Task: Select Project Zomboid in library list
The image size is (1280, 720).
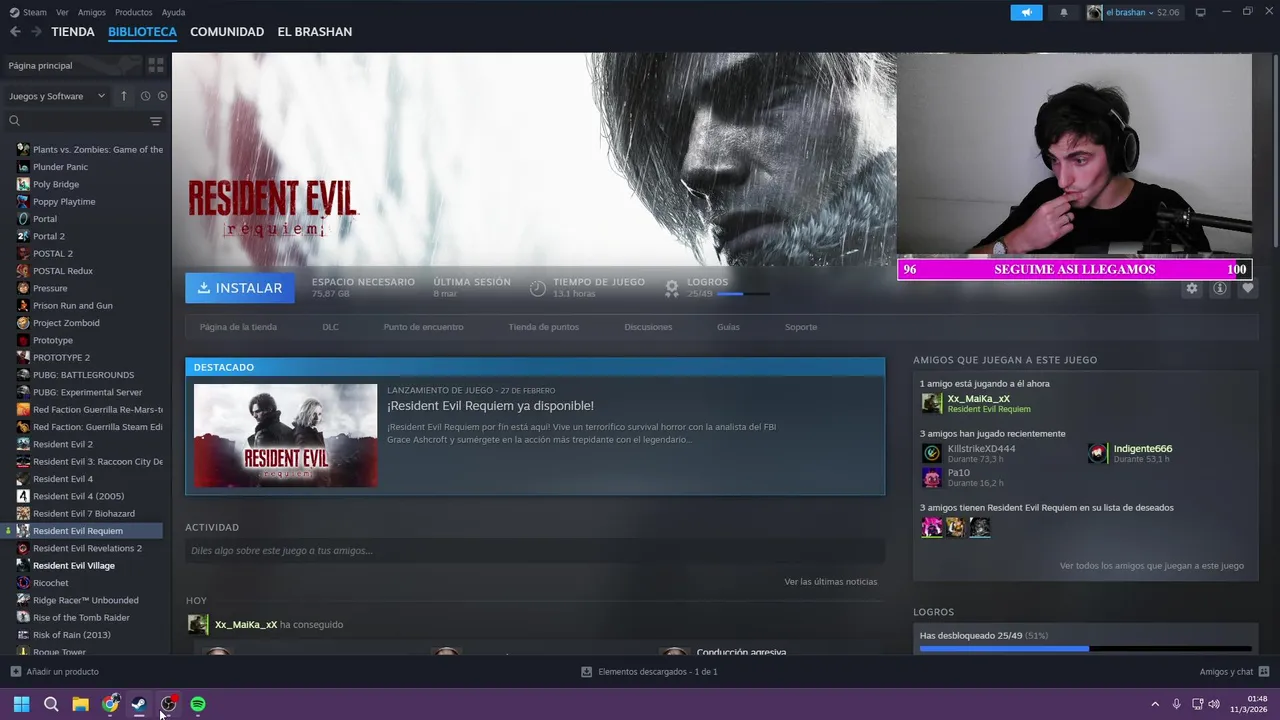Action: (66, 323)
